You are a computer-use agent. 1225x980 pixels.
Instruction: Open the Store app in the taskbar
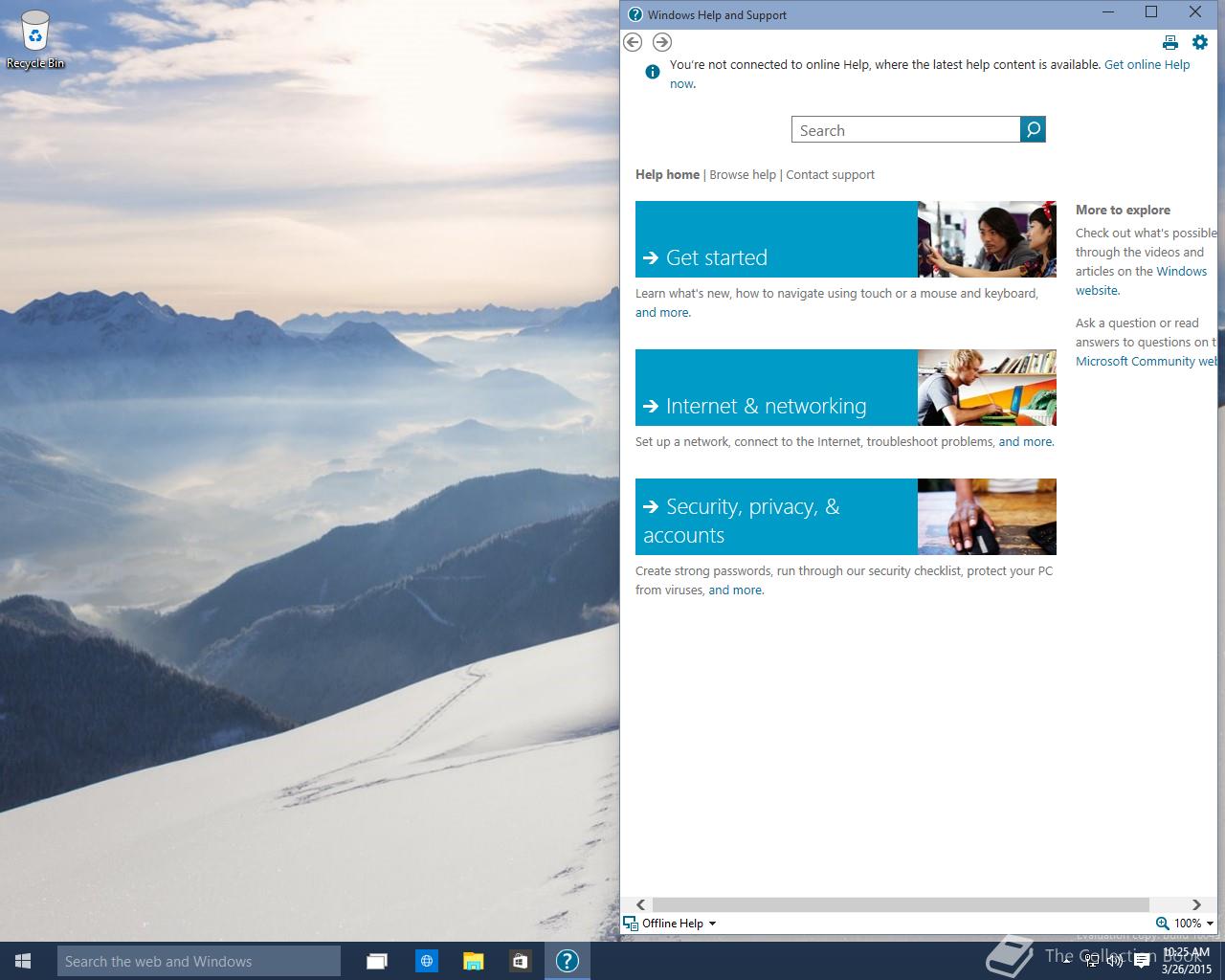click(x=520, y=961)
